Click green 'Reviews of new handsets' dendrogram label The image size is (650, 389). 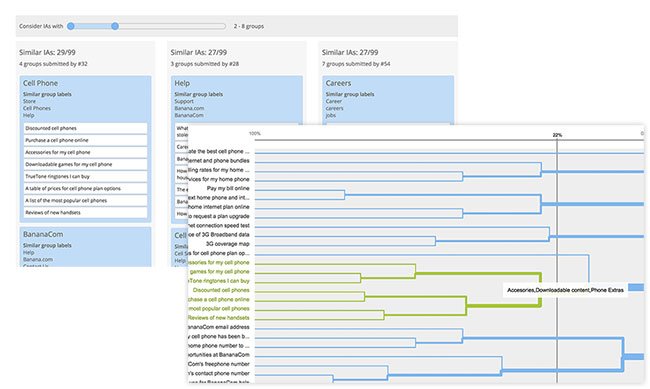(x=219, y=318)
